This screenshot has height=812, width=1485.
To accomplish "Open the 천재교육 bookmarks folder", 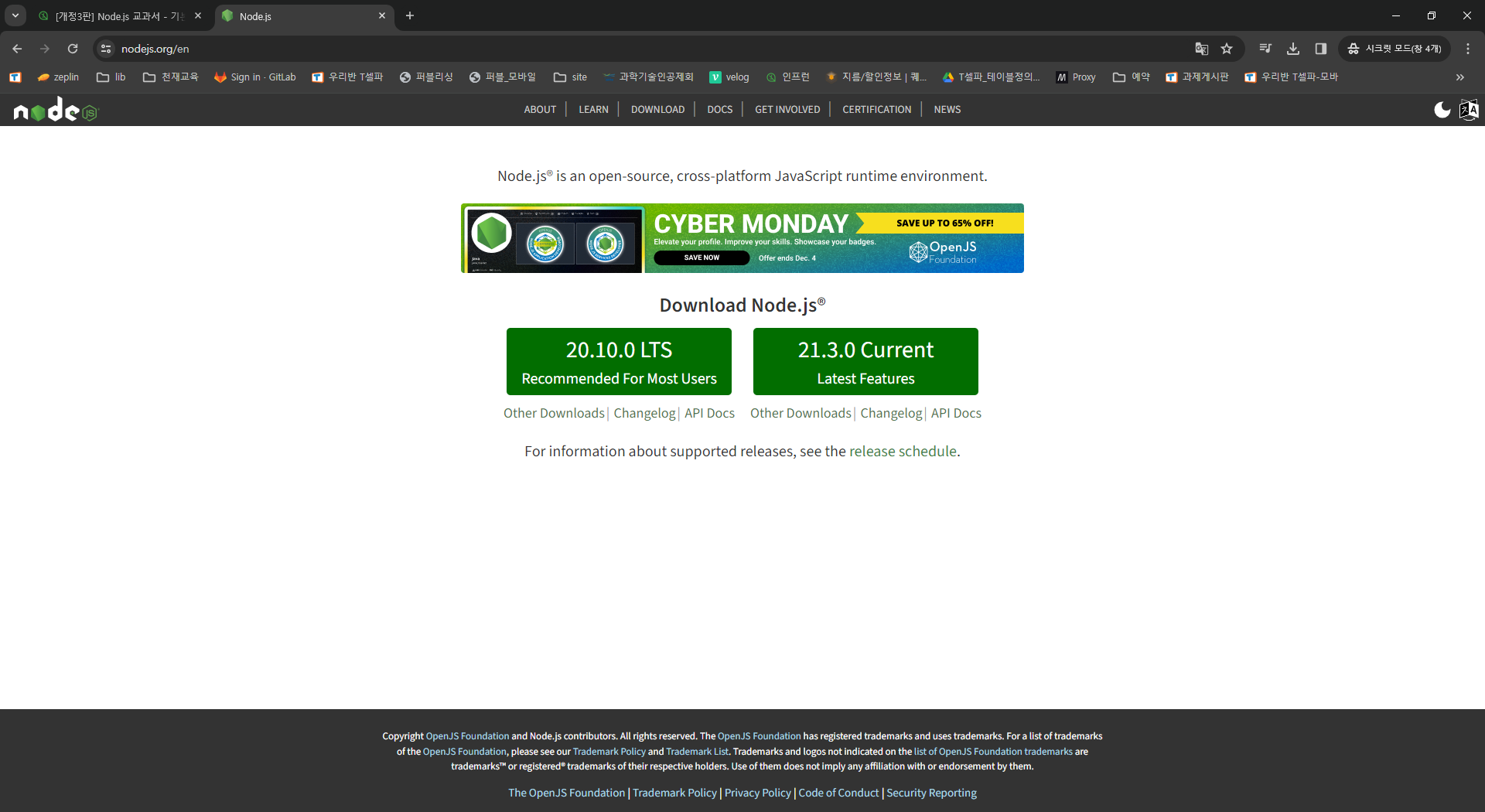I will pyautogui.click(x=170, y=77).
